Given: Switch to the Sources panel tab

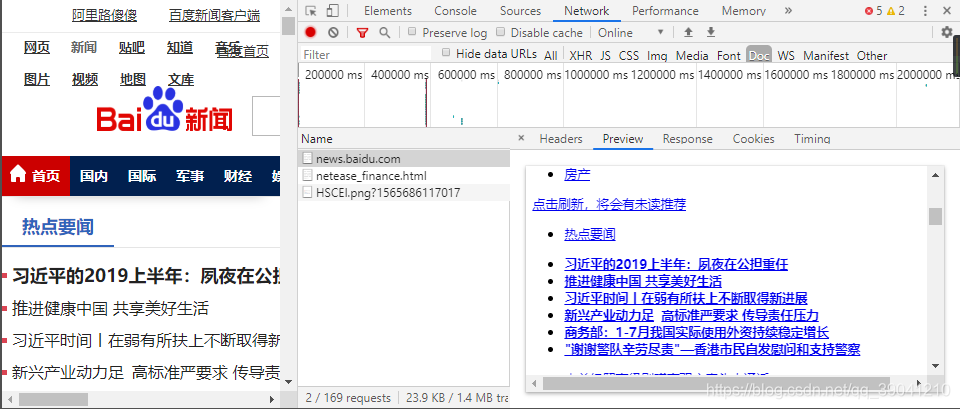Looking at the screenshot, I should click(520, 11).
